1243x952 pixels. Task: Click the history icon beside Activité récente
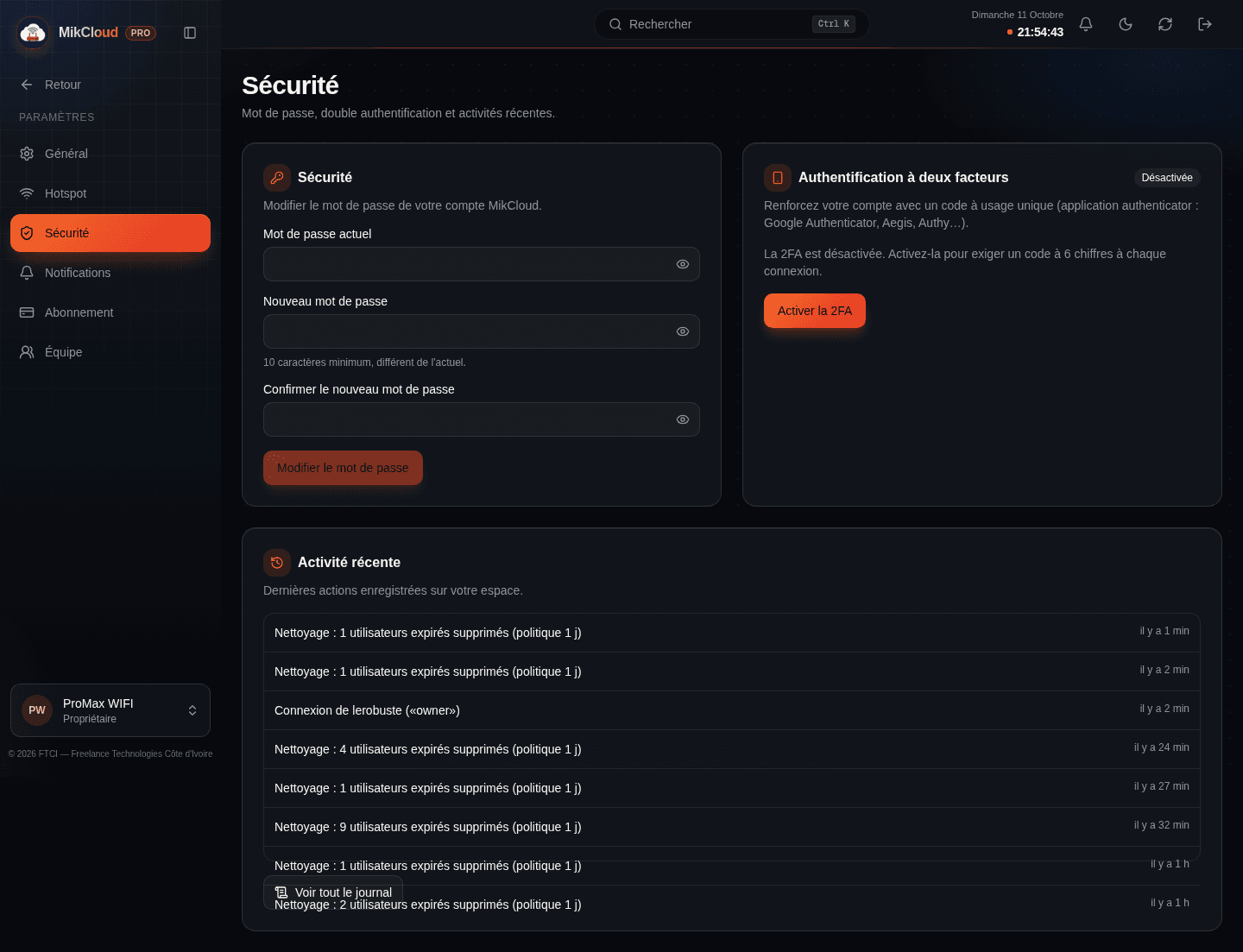click(x=277, y=563)
